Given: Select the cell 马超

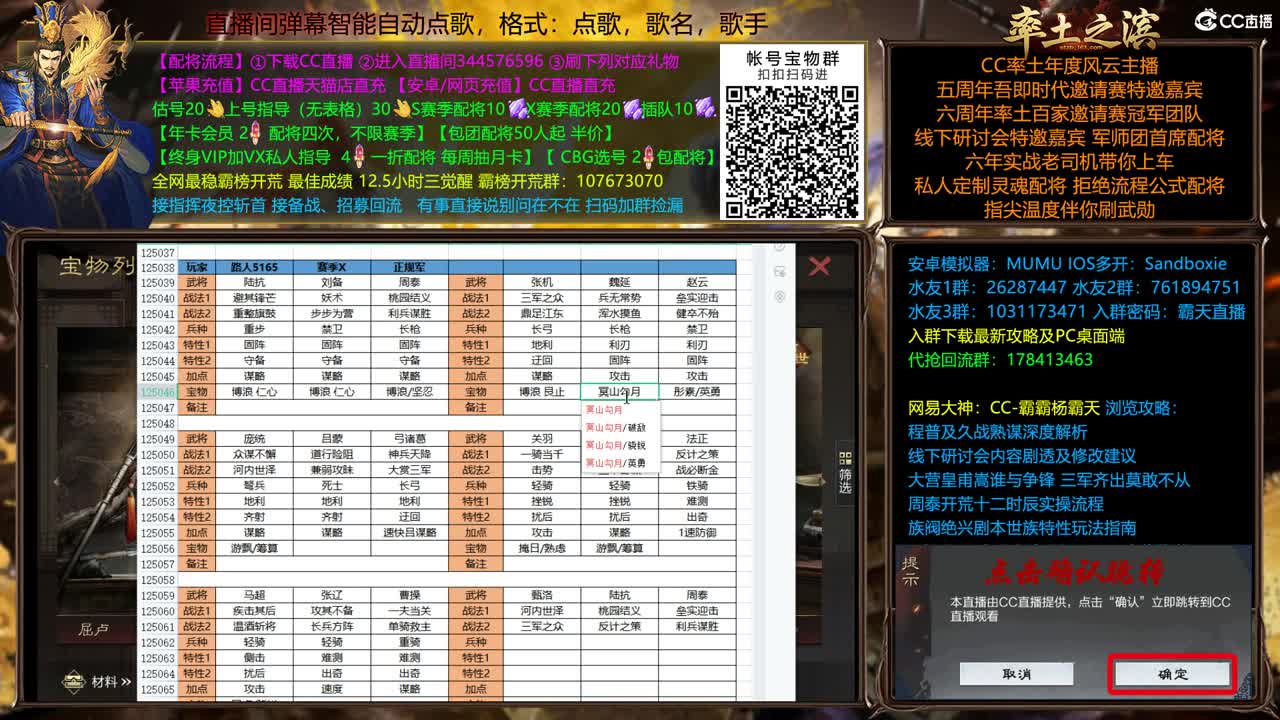Looking at the screenshot, I should point(254,595).
